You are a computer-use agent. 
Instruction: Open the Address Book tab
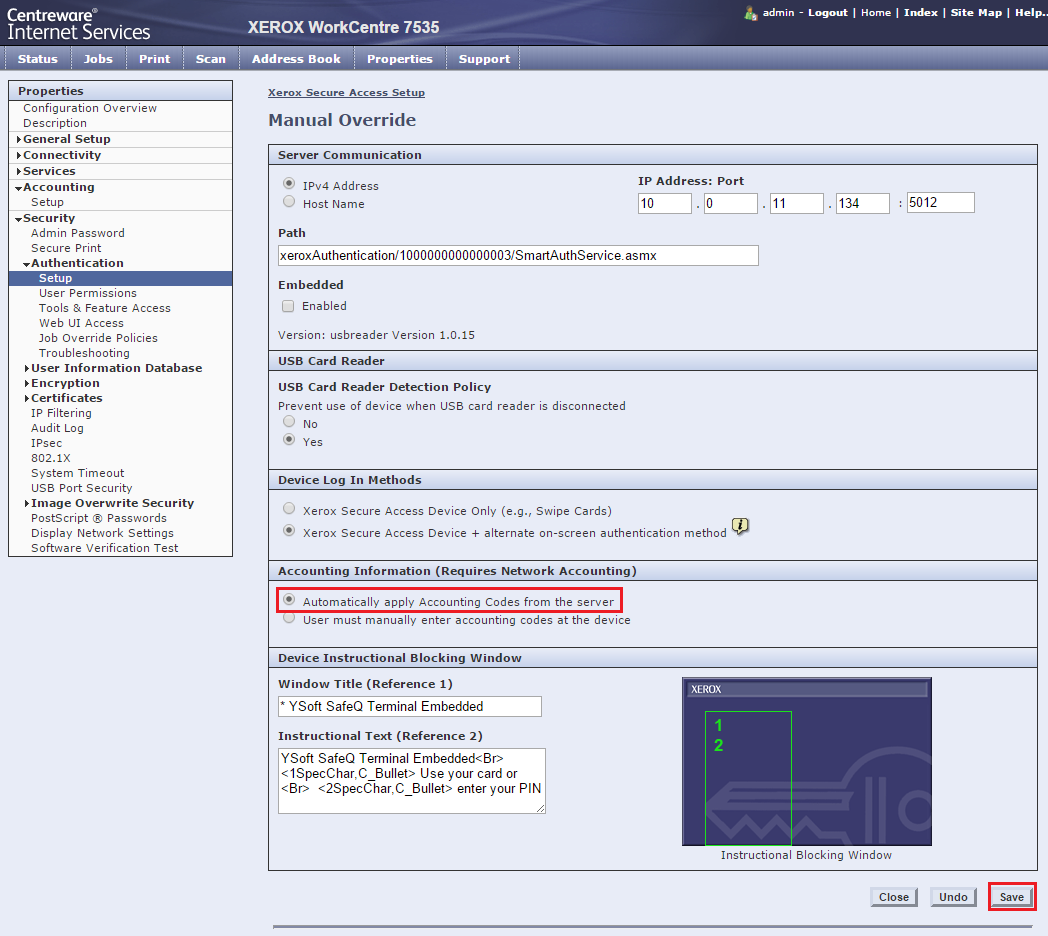(296, 59)
